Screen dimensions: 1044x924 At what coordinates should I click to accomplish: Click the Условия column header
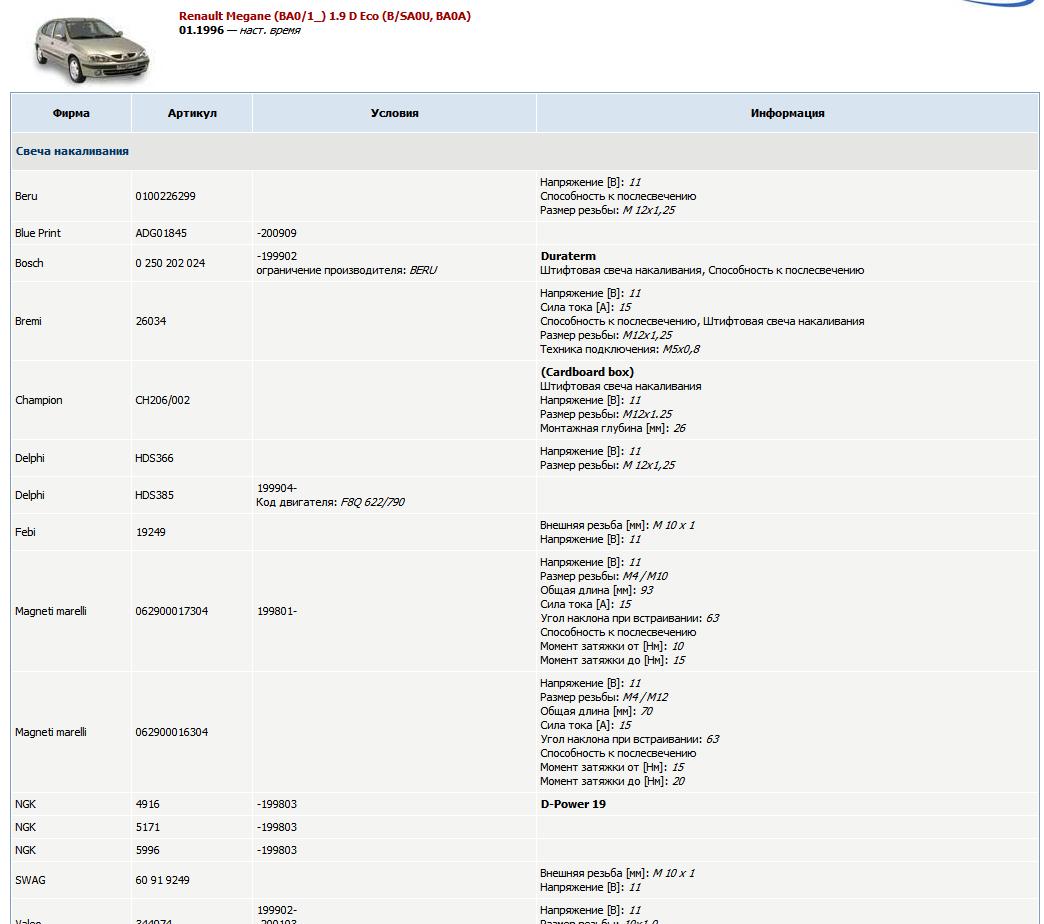[394, 113]
